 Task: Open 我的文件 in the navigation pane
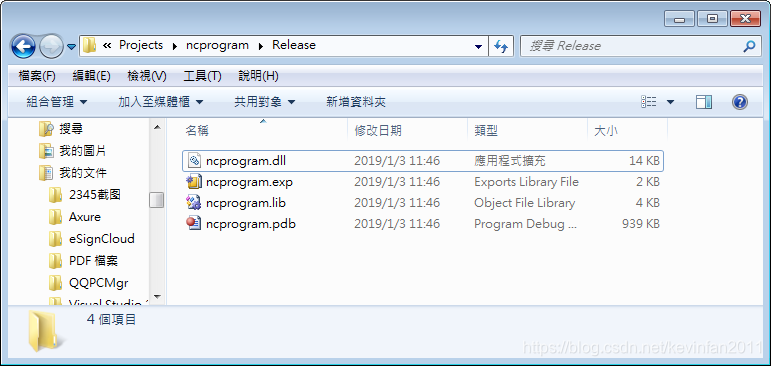point(83,173)
